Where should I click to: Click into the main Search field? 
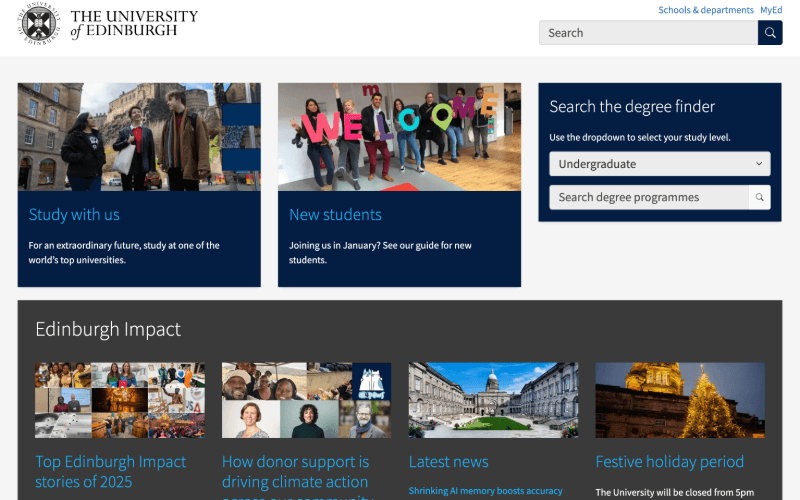point(648,33)
